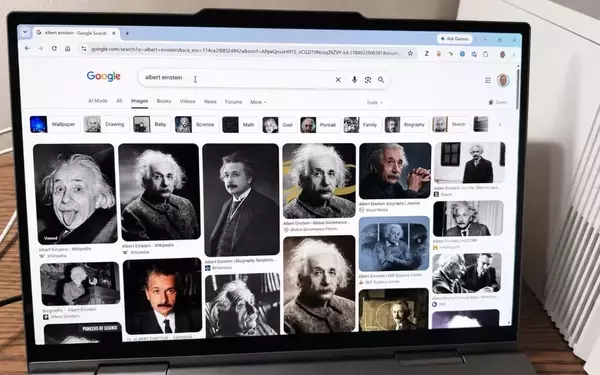Click the Britannica source link
This screenshot has width=600, height=375.
tap(219, 268)
